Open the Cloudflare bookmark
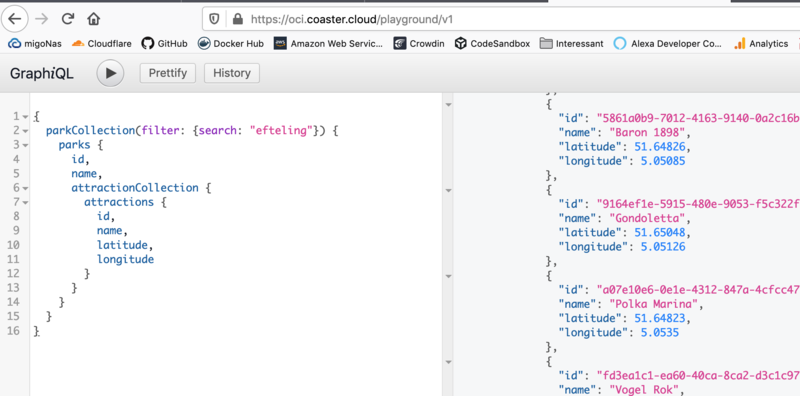 coord(102,44)
